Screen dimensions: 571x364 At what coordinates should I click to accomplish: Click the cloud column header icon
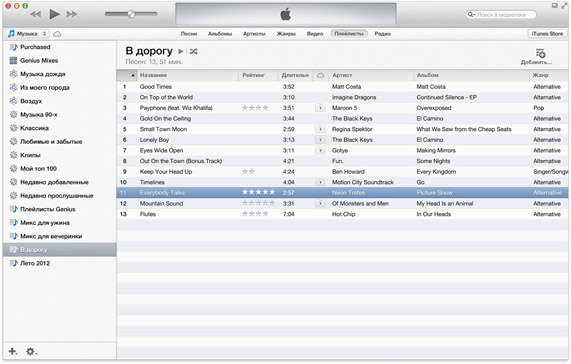tap(320, 75)
